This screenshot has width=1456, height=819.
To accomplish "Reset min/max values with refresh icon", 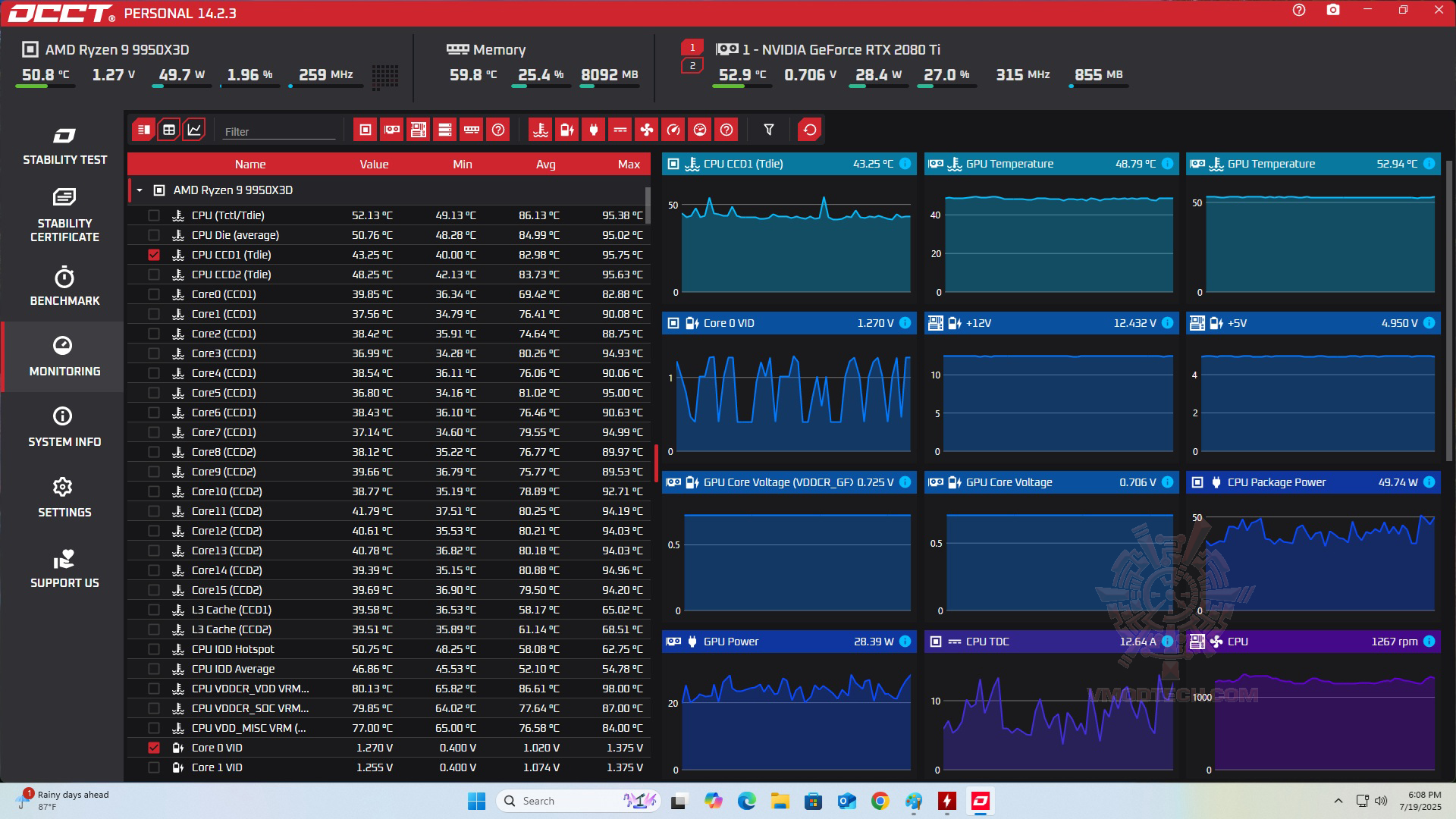I will coord(809,130).
